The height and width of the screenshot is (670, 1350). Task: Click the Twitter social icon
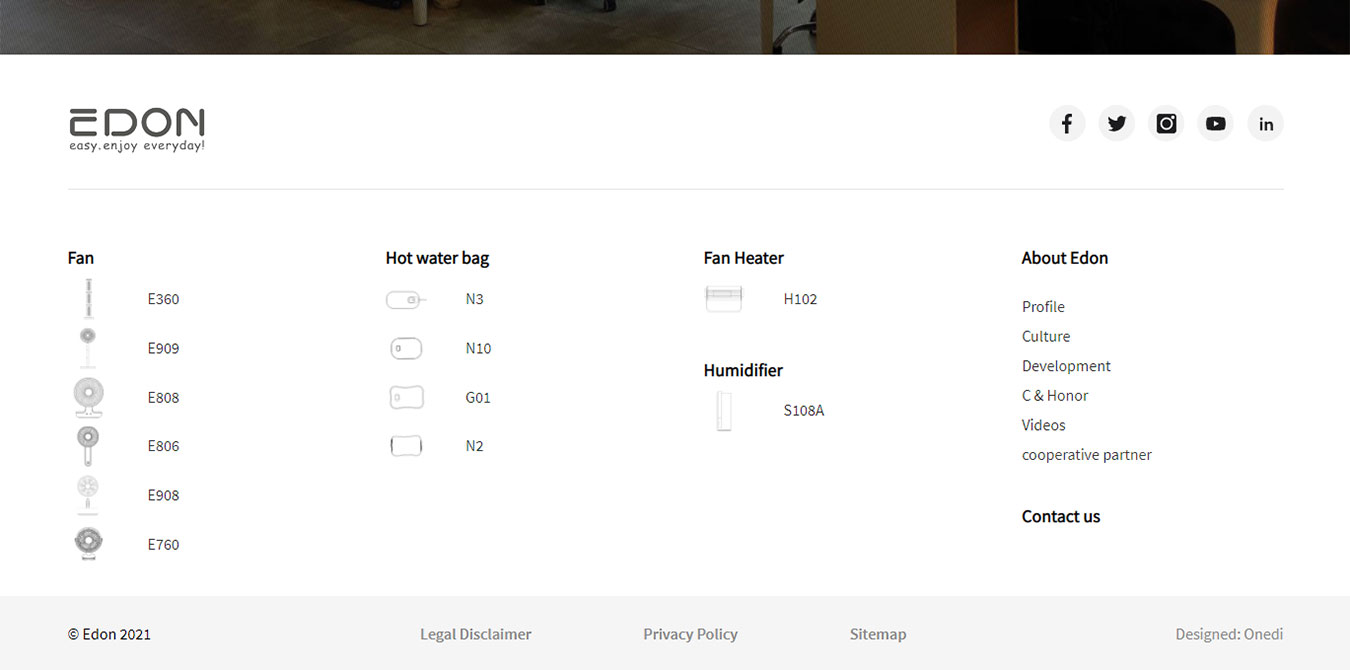tap(1116, 124)
